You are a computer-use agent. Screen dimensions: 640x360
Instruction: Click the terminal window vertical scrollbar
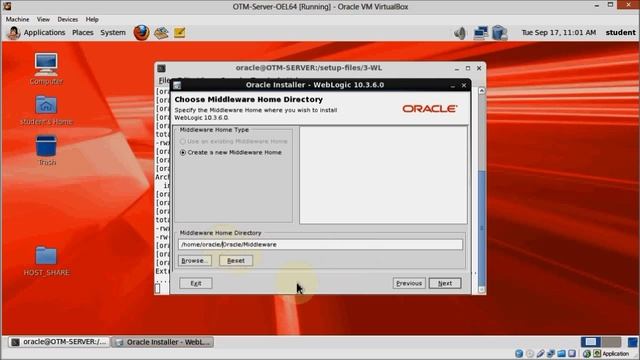482,190
